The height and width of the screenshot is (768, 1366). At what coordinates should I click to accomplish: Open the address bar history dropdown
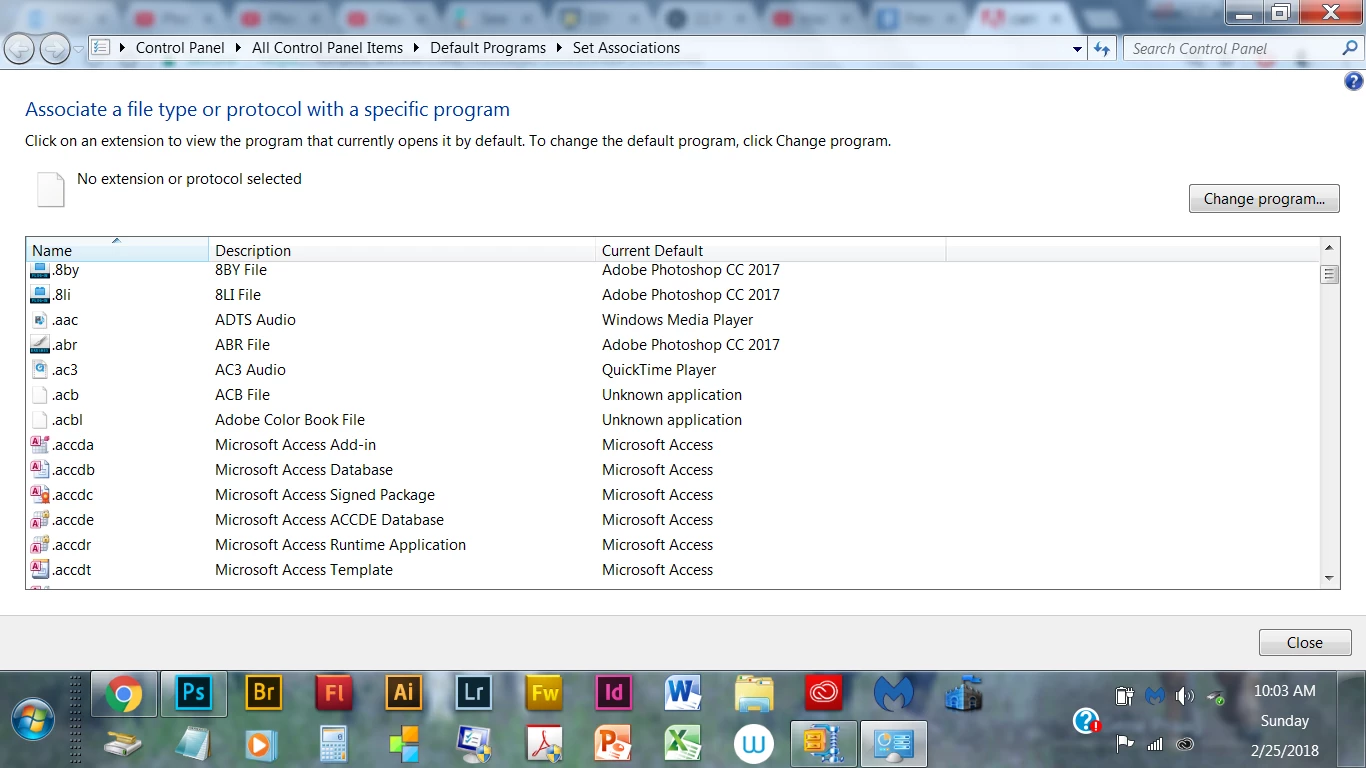pos(1077,48)
